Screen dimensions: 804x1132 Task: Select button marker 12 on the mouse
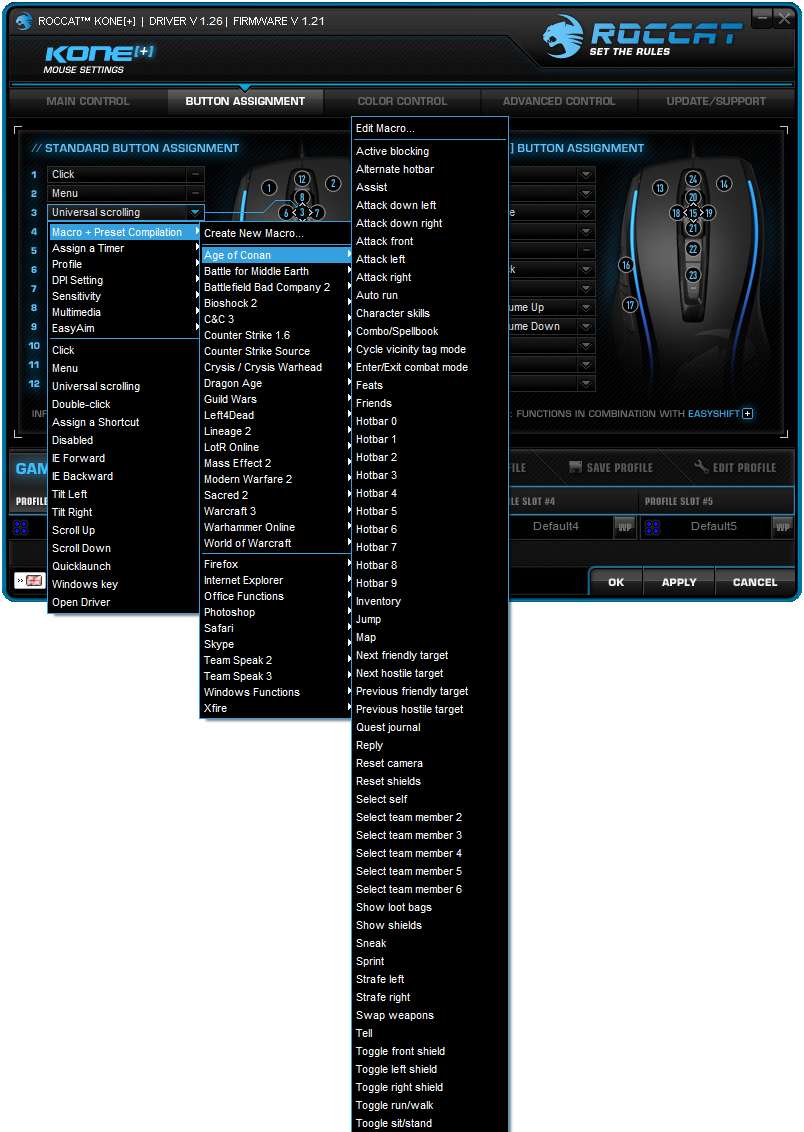pyautogui.click(x=302, y=179)
